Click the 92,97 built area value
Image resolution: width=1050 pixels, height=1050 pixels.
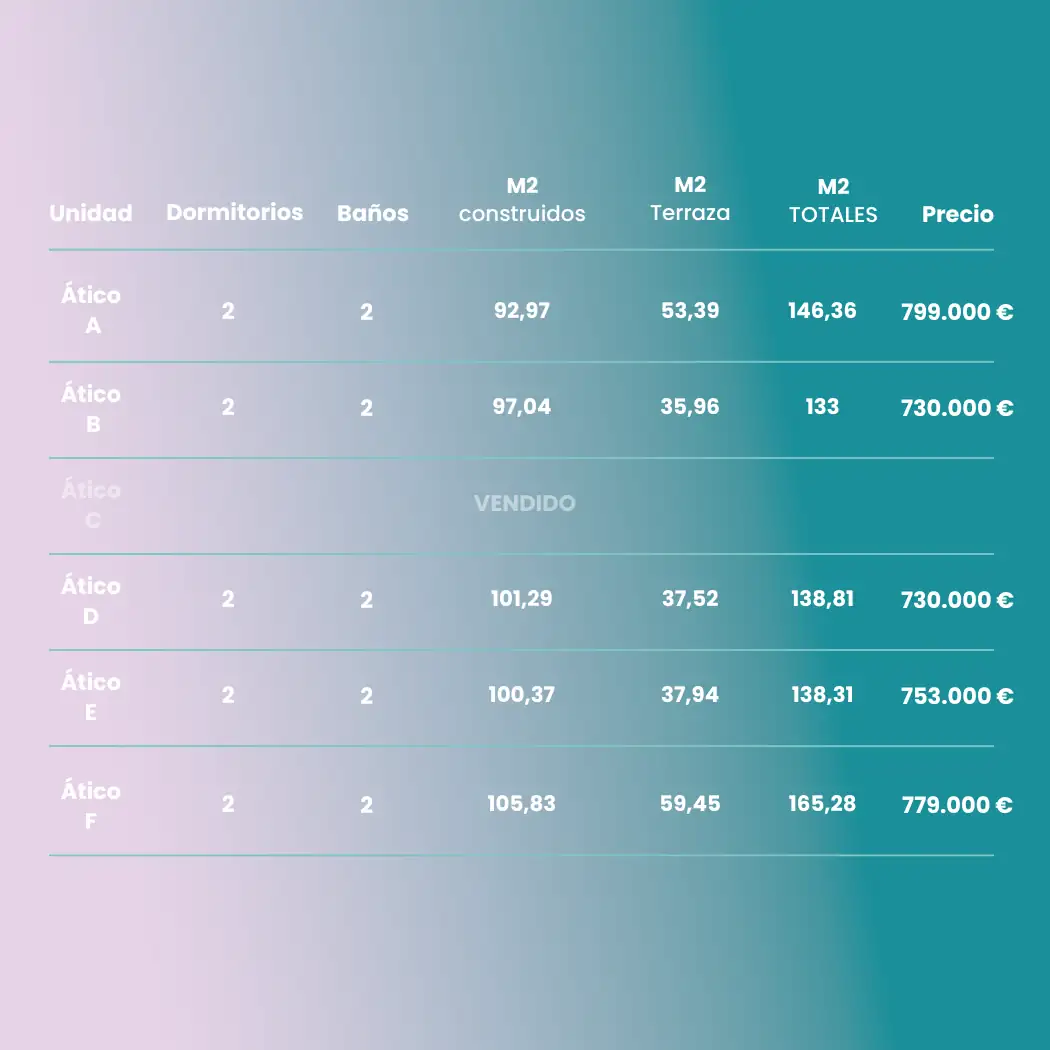coord(522,310)
